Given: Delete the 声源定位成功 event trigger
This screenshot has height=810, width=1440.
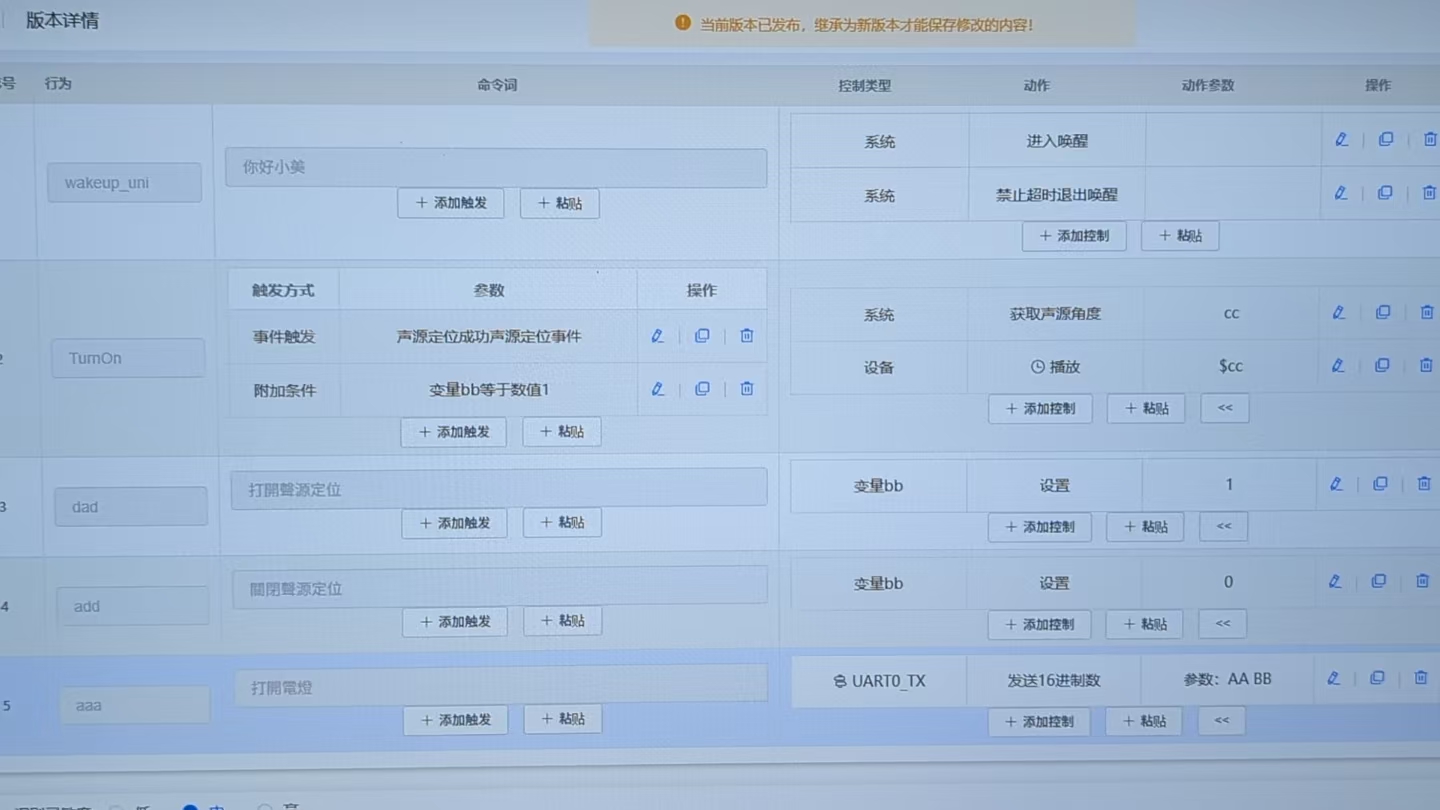Looking at the screenshot, I should [x=746, y=336].
